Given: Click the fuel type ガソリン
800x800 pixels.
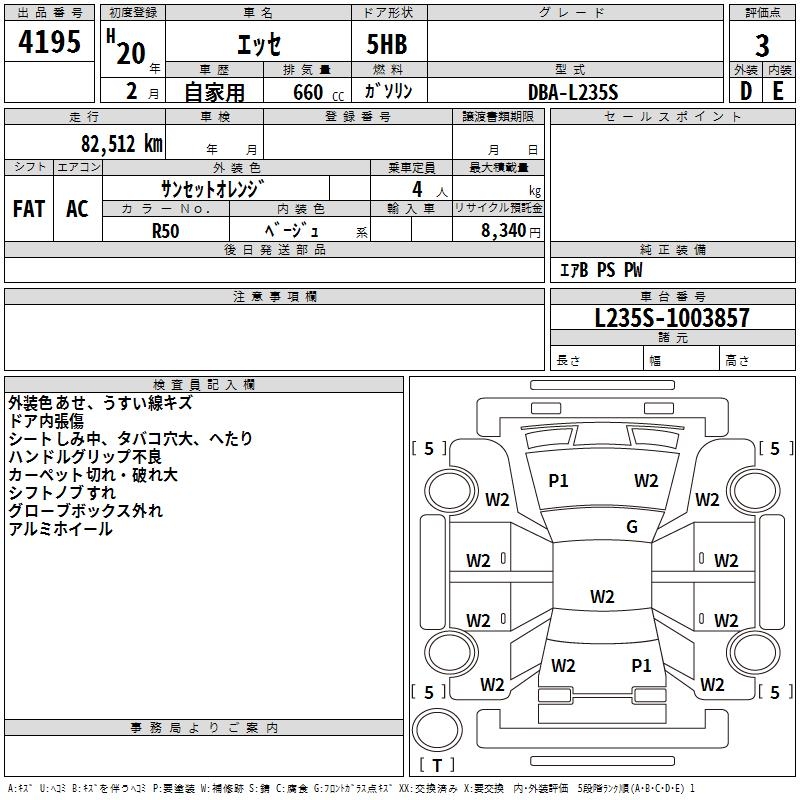Looking at the screenshot, I should [388, 91].
